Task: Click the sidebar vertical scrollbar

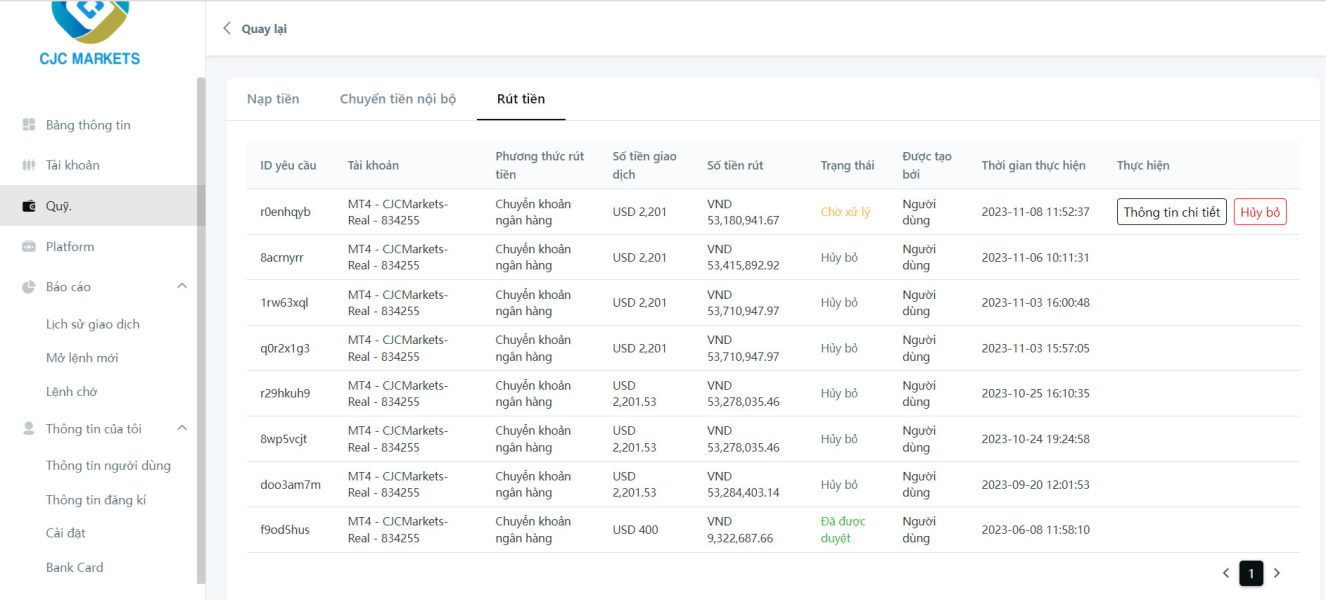Action: [201, 330]
